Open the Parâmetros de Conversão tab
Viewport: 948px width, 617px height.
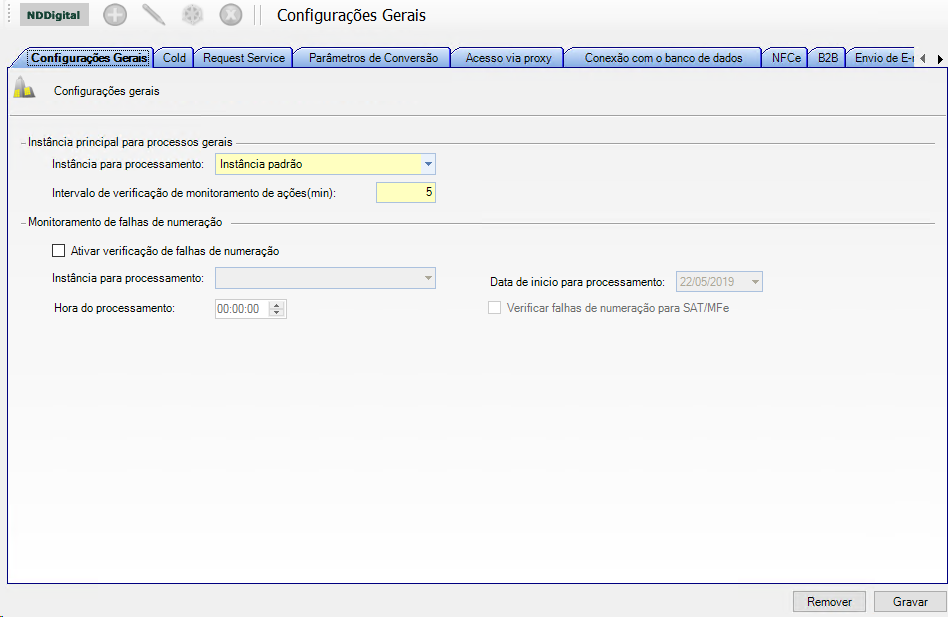pyautogui.click(x=373, y=58)
